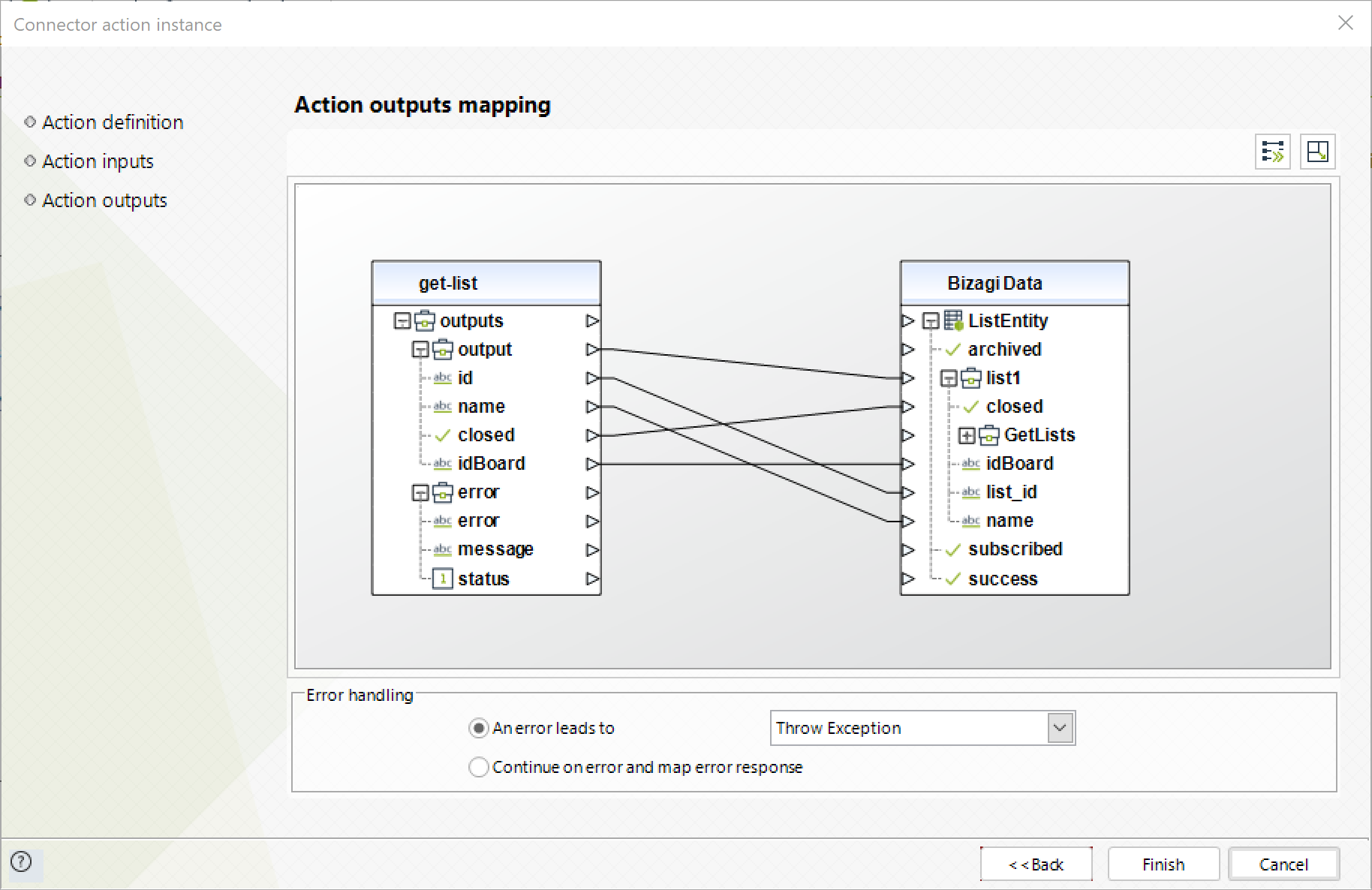Click the output arrow of error text field
Image resolution: width=1372 pixels, height=890 pixels.
592,522
